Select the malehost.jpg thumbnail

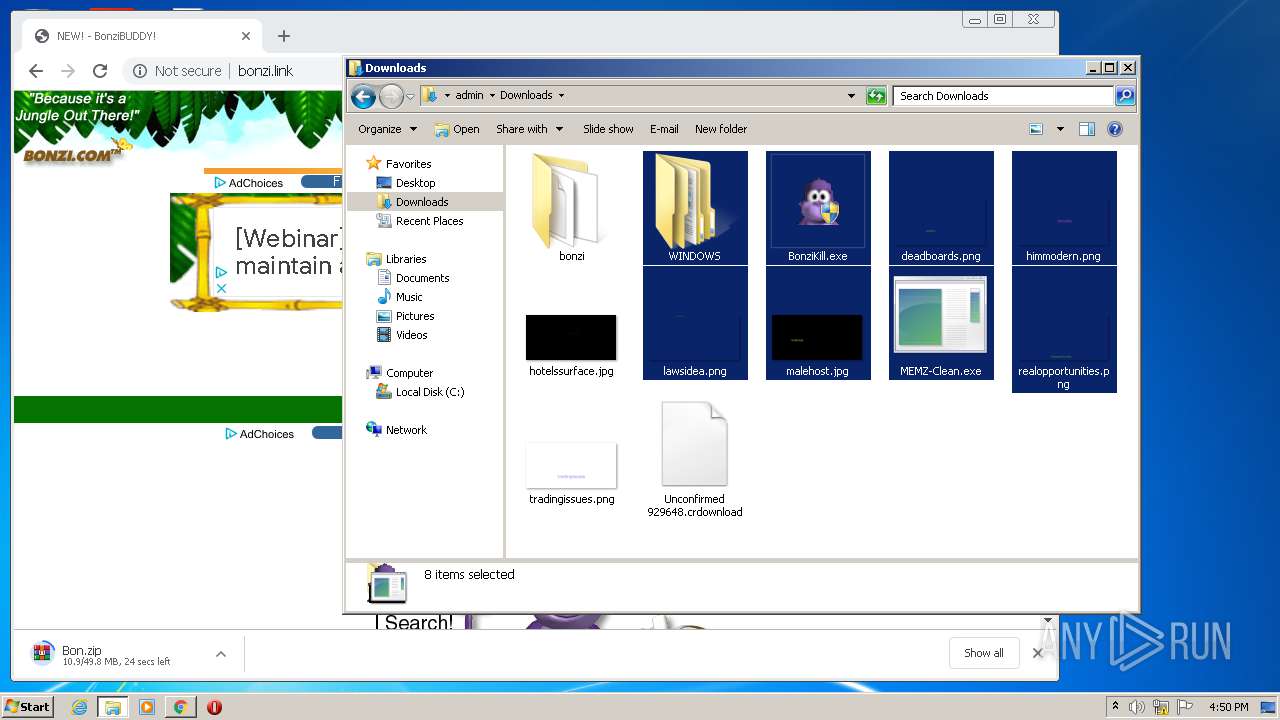pyautogui.click(x=817, y=337)
